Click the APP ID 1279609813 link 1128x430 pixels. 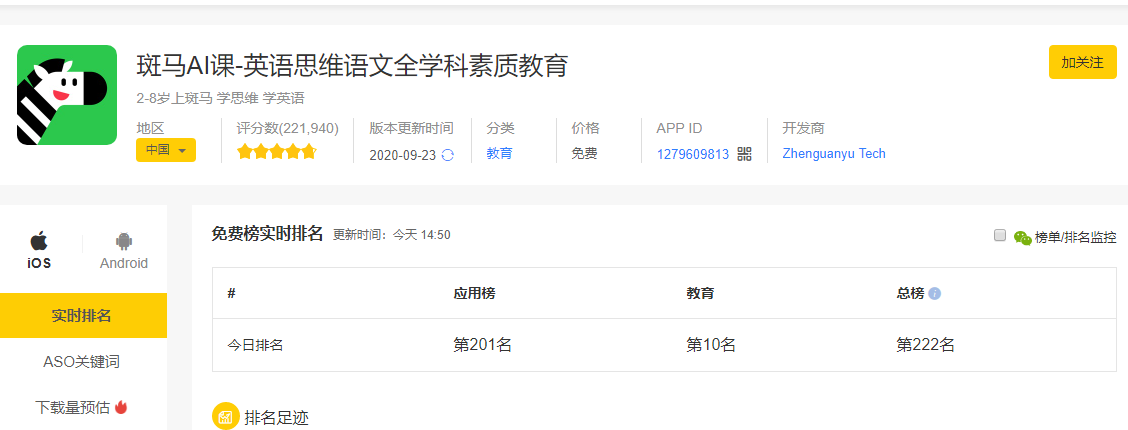(693, 154)
